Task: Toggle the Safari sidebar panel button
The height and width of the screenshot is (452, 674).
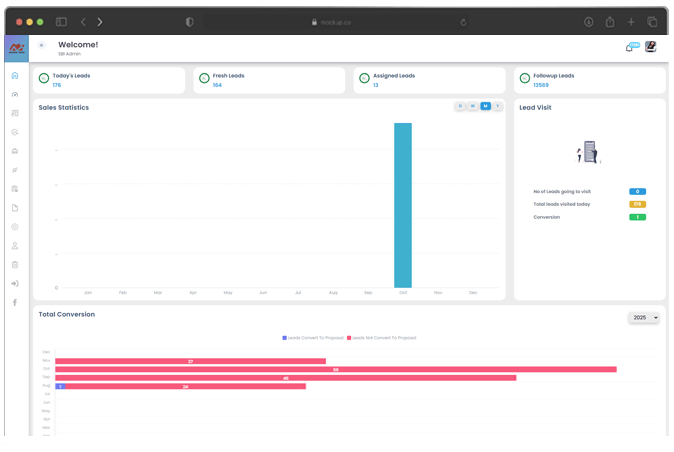Action: (x=61, y=21)
